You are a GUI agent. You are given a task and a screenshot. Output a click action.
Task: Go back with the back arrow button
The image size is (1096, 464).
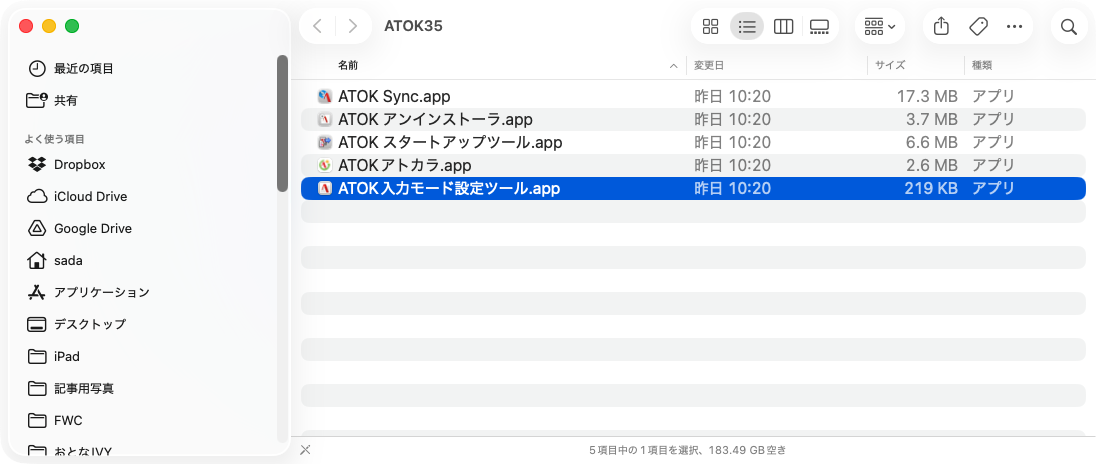point(318,27)
